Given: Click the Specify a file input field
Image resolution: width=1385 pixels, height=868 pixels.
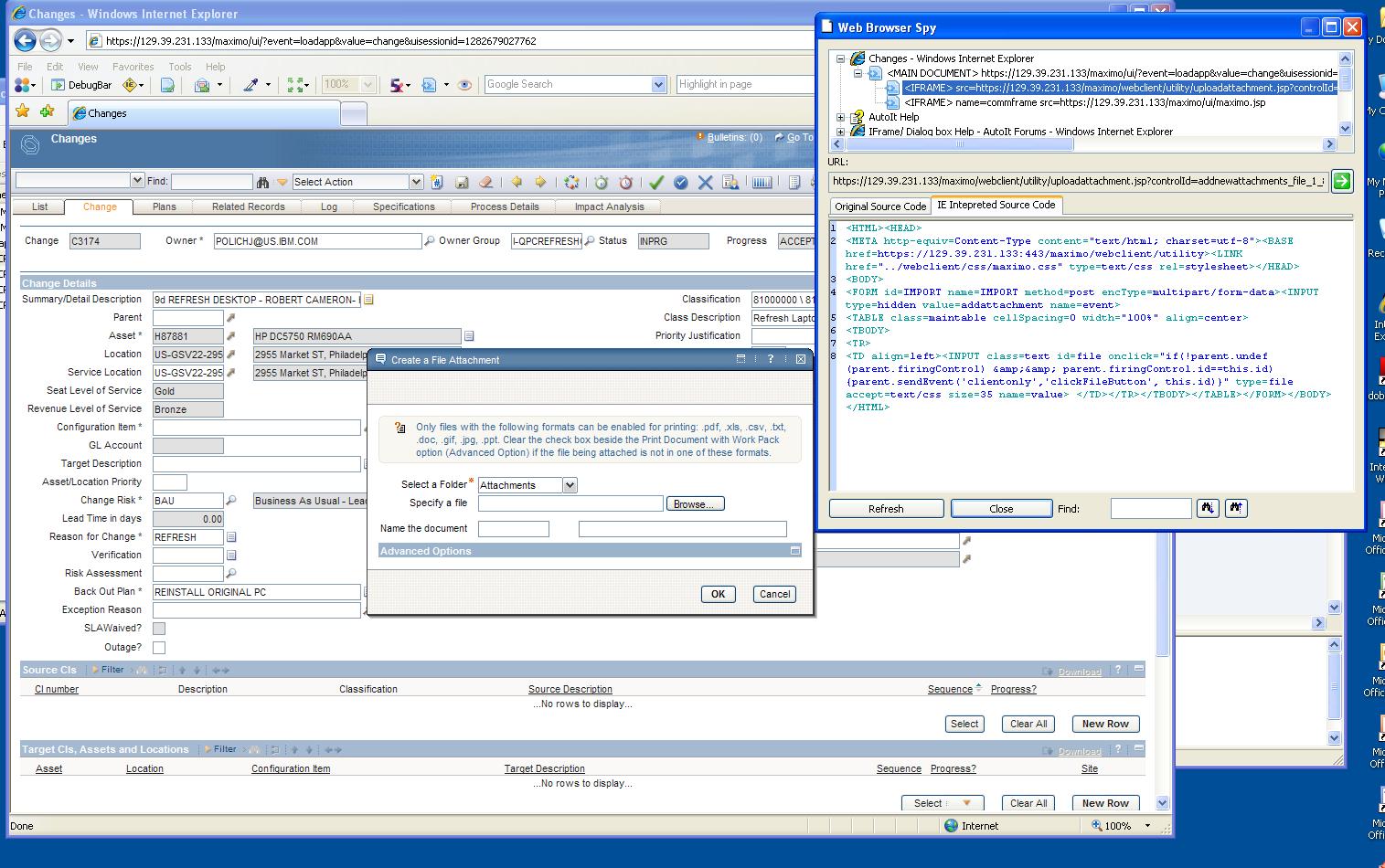Looking at the screenshot, I should pos(570,503).
